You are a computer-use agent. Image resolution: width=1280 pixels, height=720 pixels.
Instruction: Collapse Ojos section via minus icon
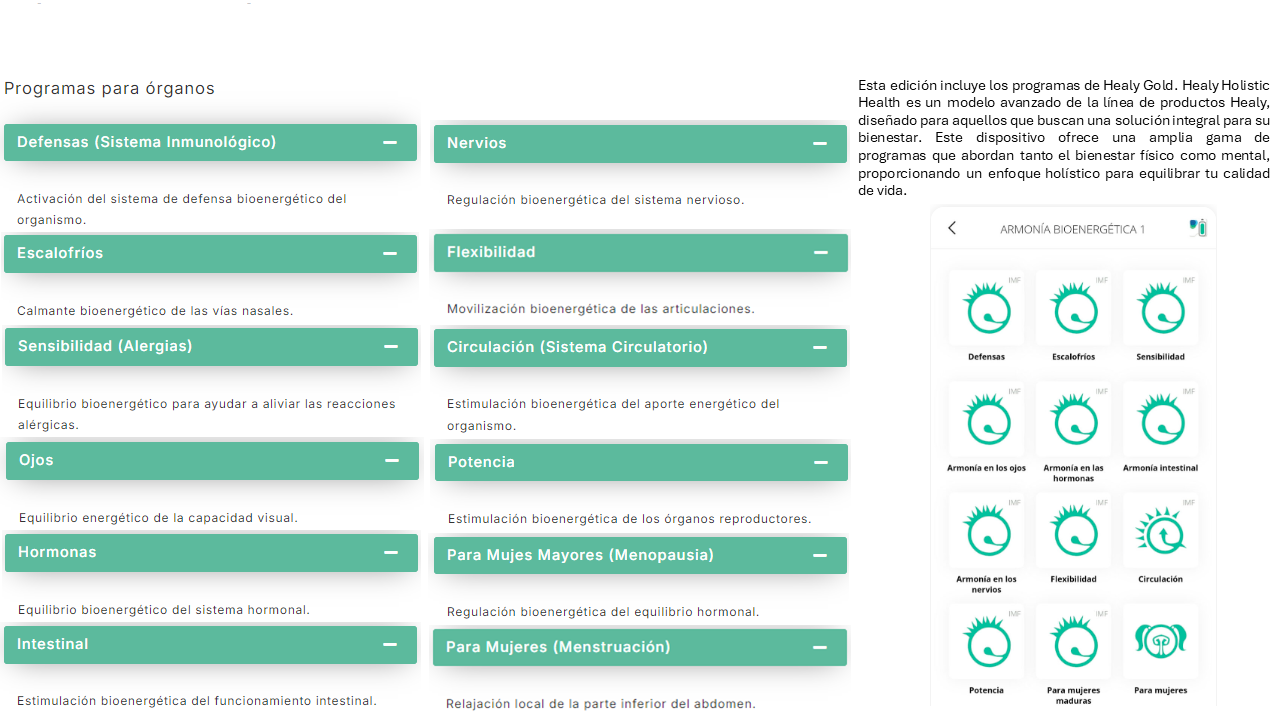click(392, 461)
